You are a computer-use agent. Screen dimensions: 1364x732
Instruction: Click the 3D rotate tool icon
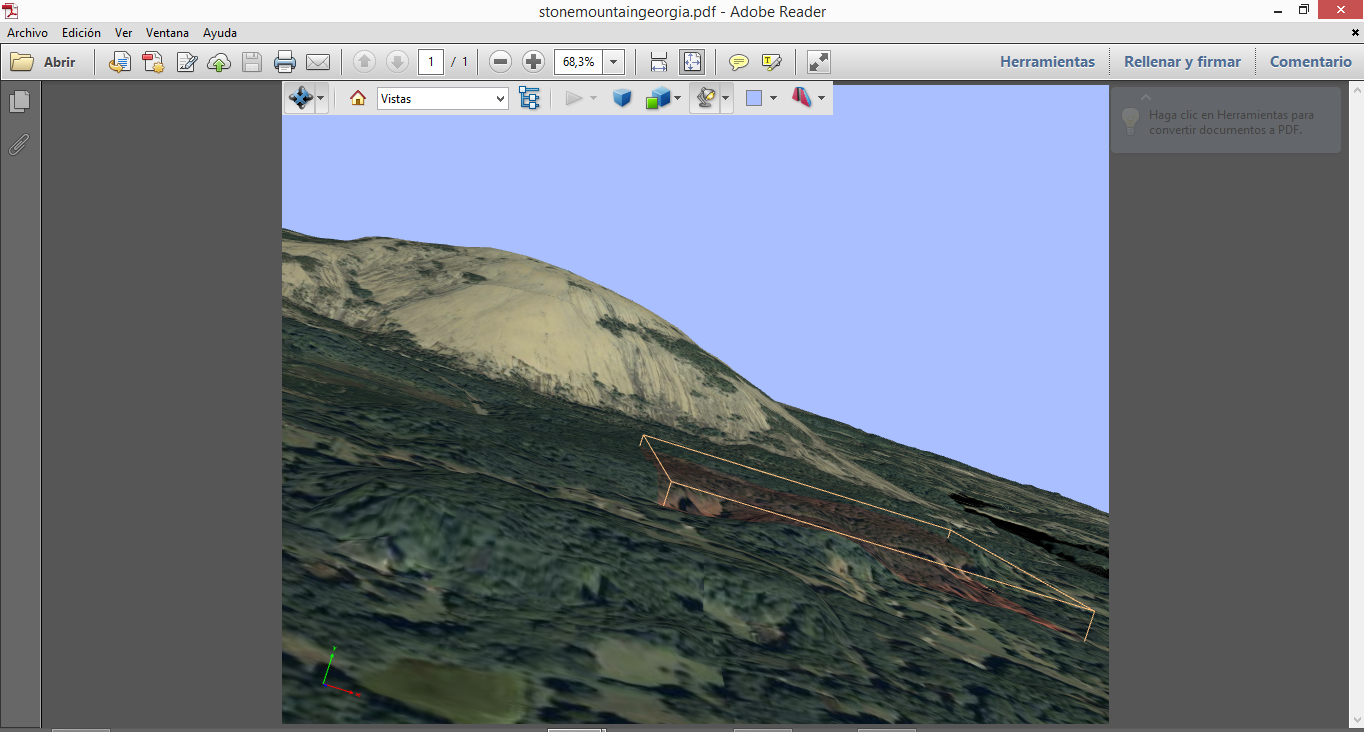click(x=300, y=98)
